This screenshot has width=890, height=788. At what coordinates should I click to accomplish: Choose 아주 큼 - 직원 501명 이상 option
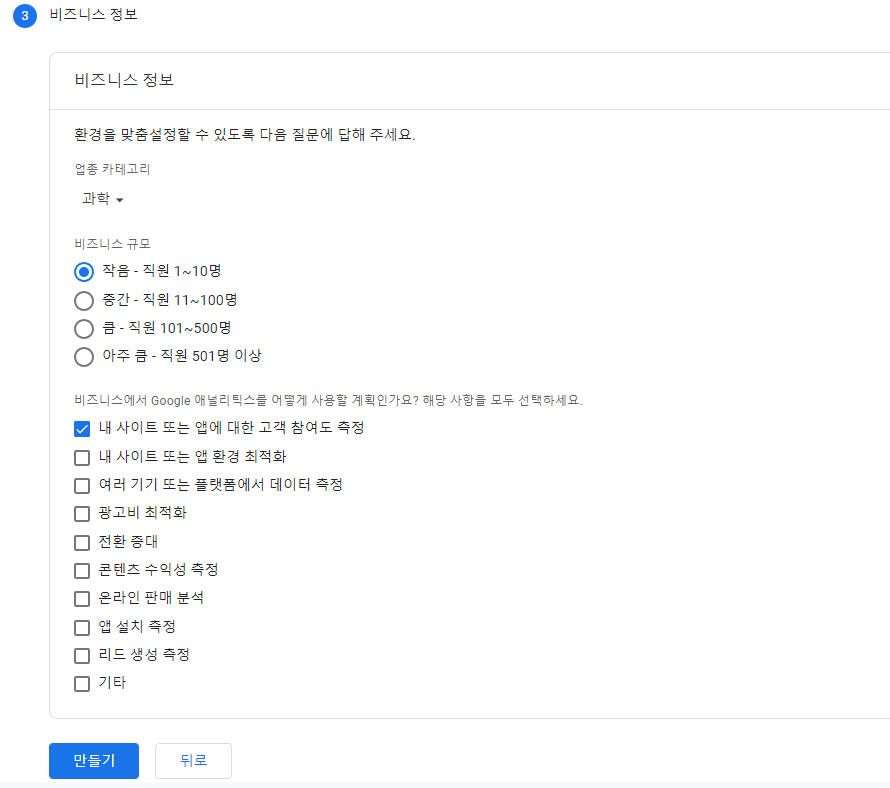click(84, 357)
